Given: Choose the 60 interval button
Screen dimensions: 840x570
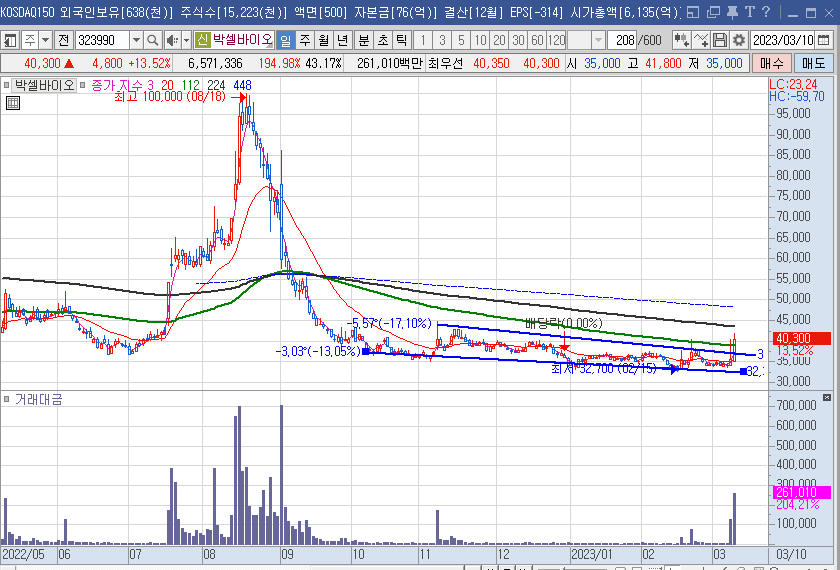Looking at the screenshot, I should (537, 40).
